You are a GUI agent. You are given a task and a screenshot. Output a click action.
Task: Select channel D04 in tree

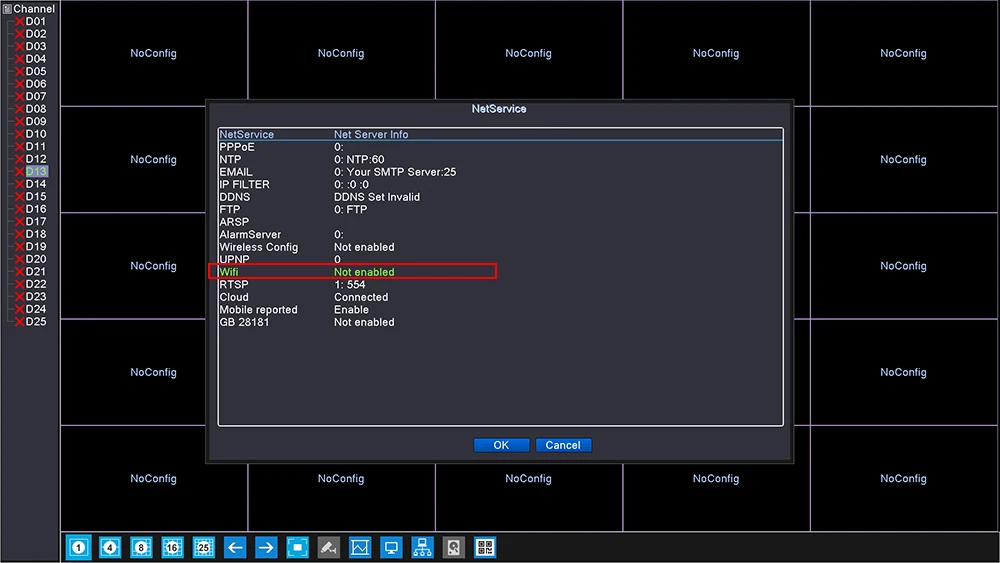[x=36, y=59]
